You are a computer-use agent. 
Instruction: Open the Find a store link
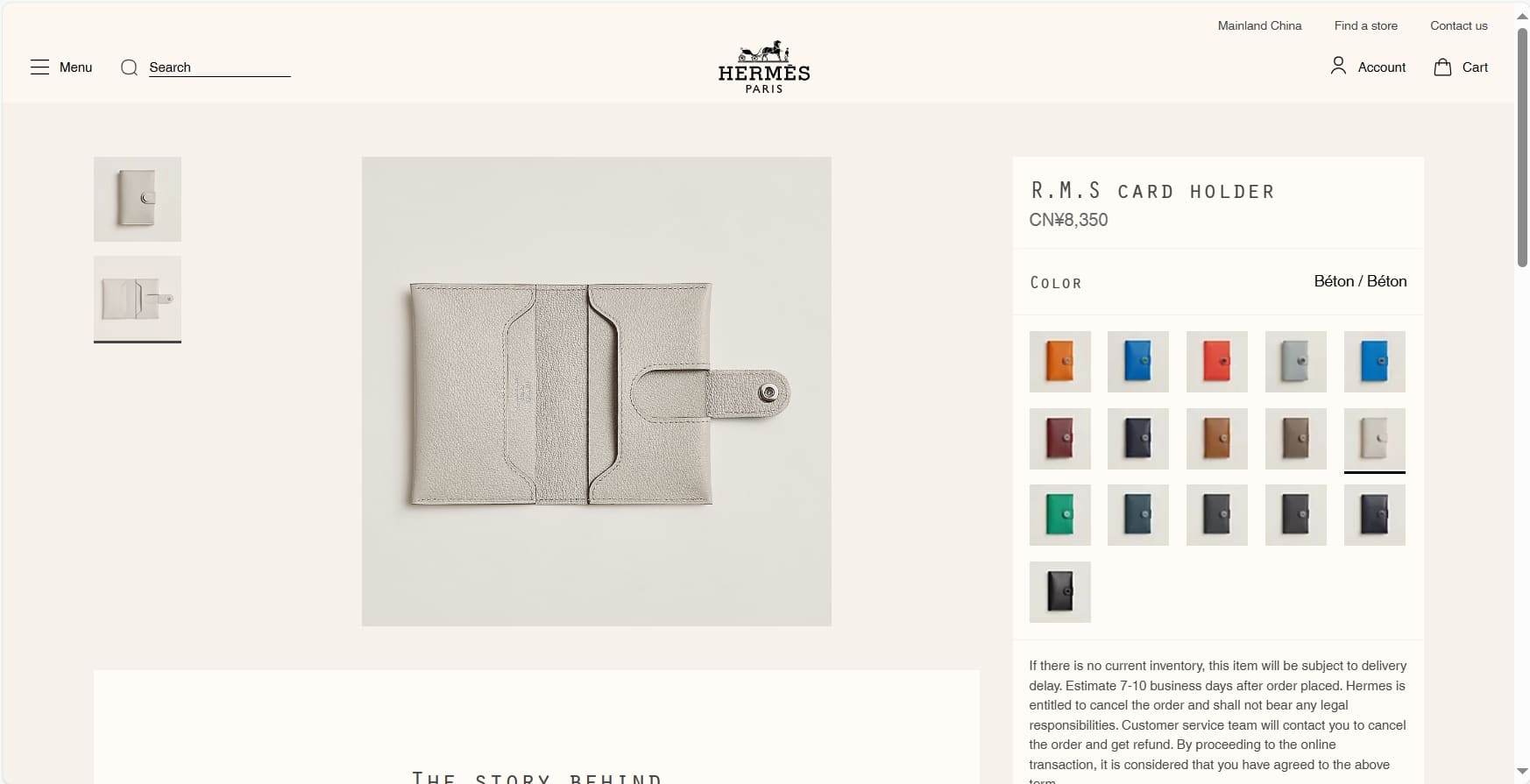point(1365,25)
